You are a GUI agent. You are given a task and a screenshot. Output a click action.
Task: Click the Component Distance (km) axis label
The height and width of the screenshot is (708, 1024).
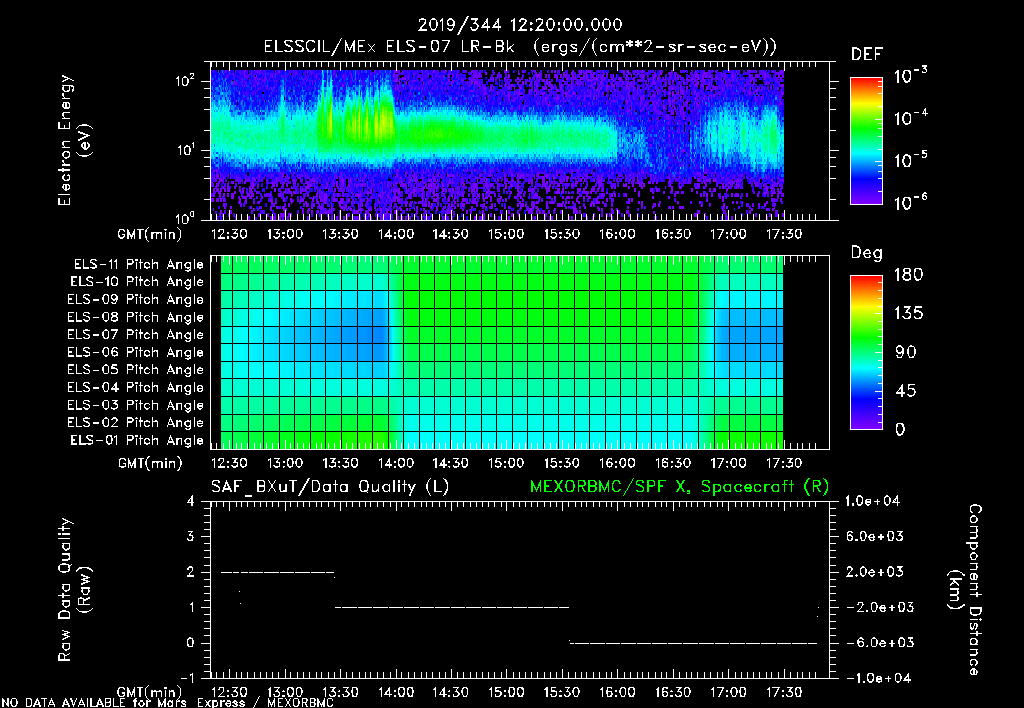pyautogui.click(x=965, y=590)
